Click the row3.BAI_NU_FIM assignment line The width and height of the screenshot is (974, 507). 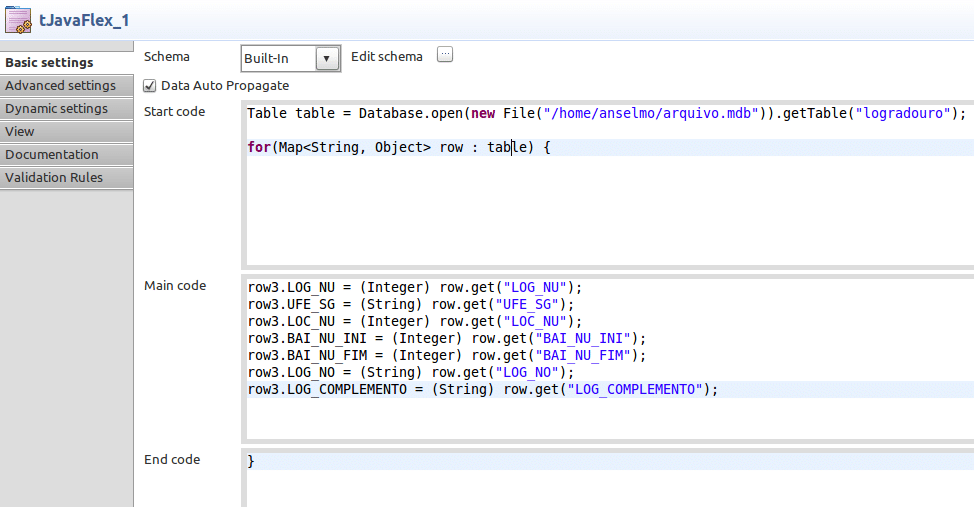[x=446, y=355]
